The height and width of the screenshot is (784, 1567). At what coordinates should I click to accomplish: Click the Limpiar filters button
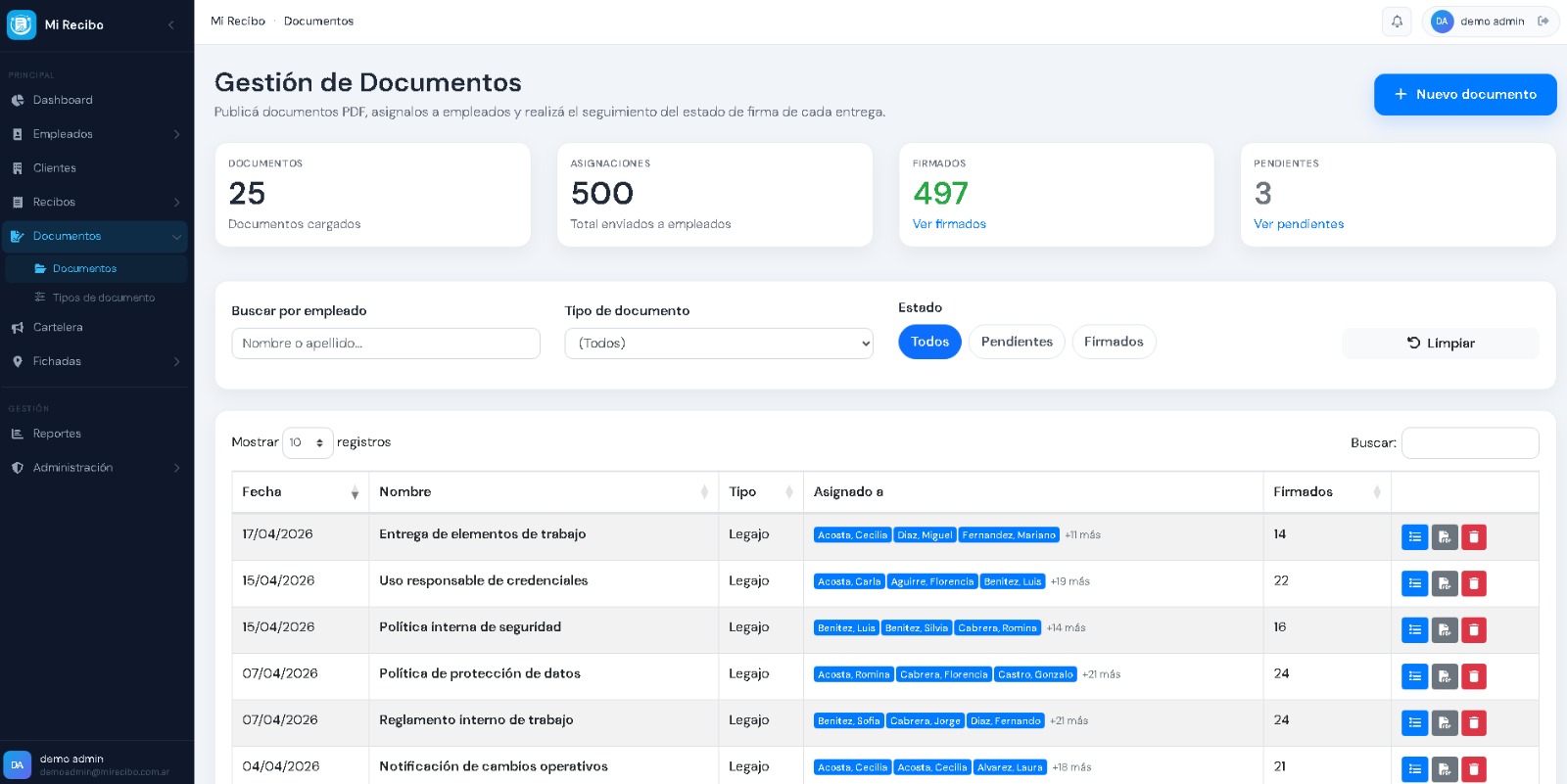pyautogui.click(x=1440, y=343)
